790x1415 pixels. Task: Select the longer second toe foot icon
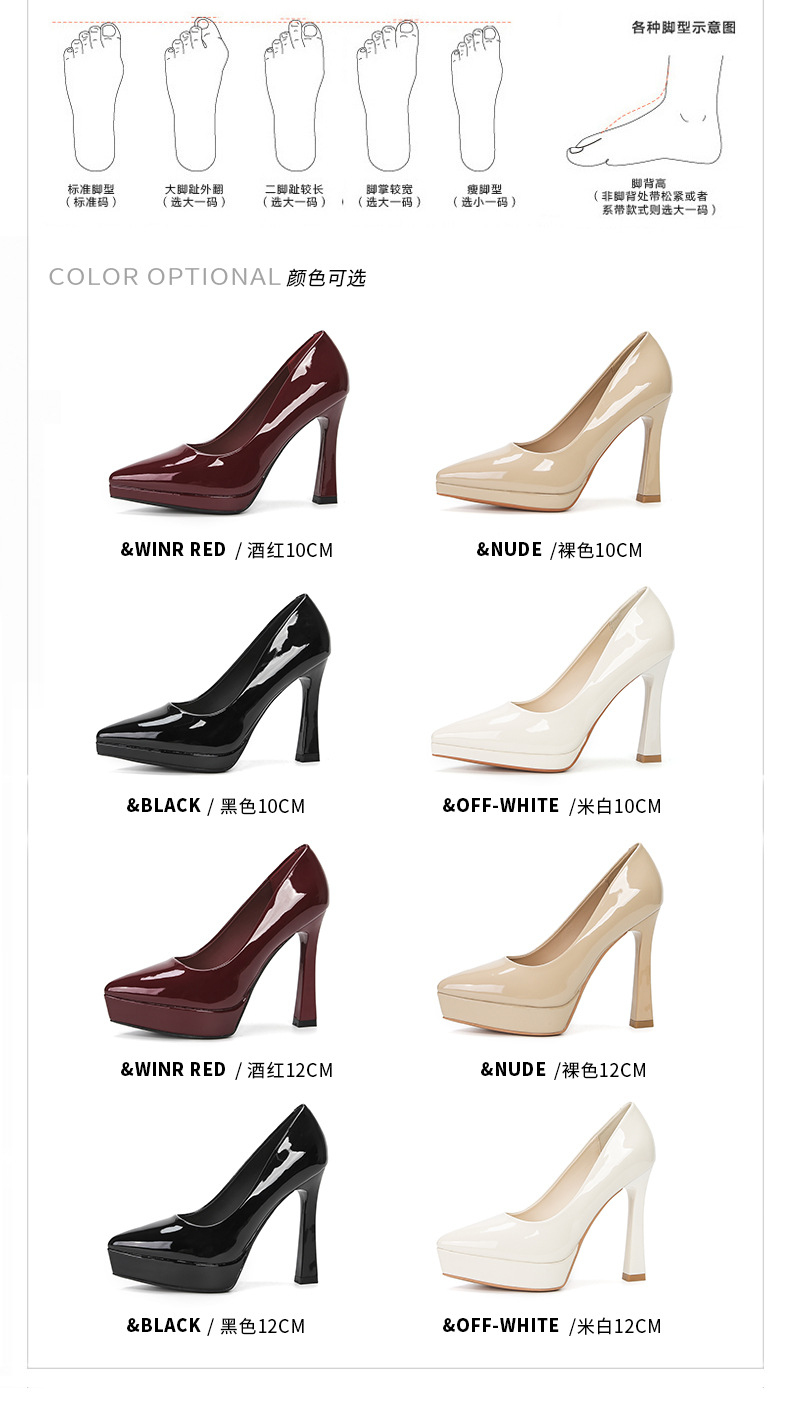[294, 97]
